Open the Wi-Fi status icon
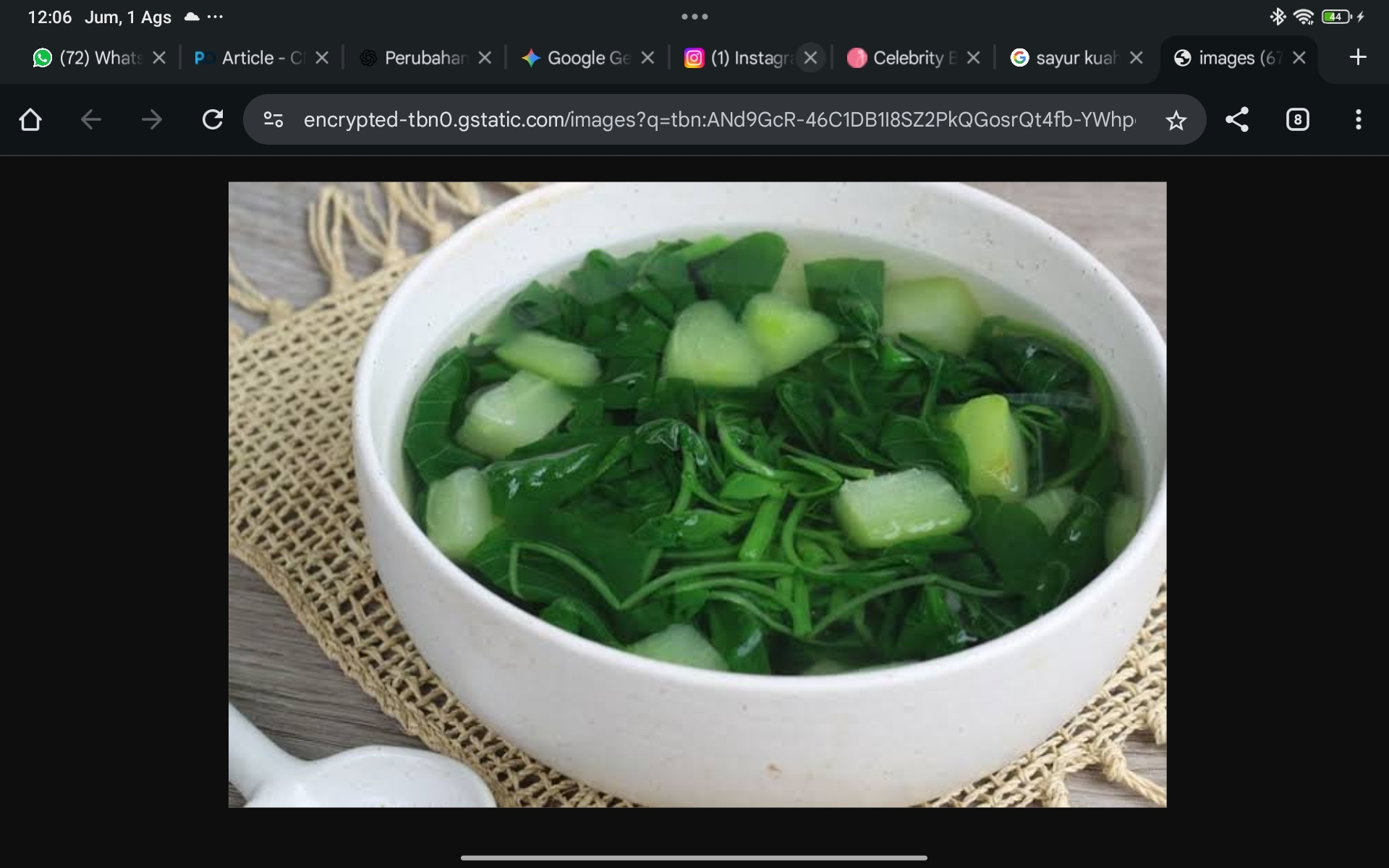 [1304, 17]
